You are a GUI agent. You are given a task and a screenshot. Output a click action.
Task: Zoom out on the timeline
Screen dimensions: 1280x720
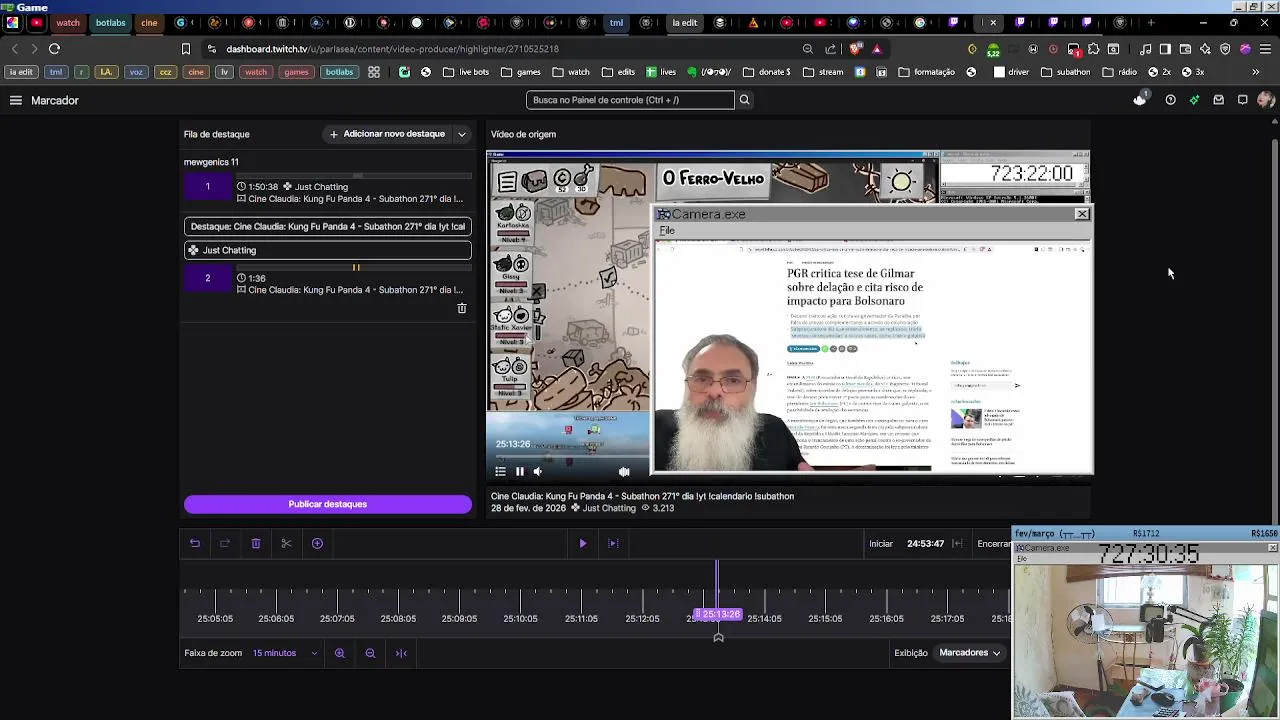(x=370, y=653)
